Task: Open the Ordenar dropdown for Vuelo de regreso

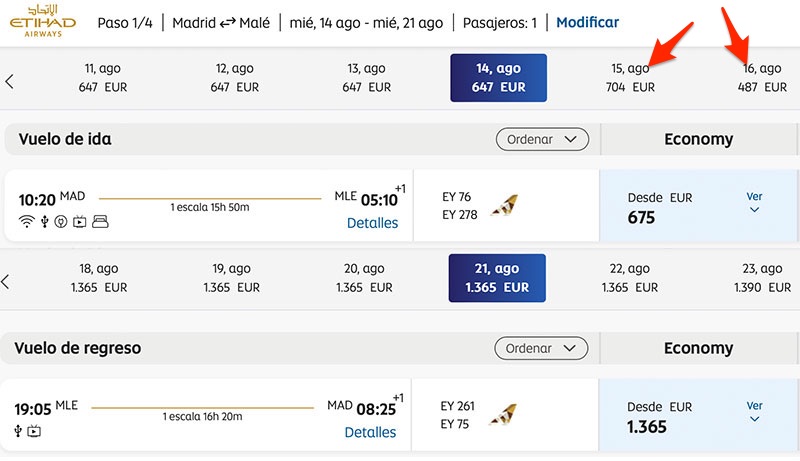Action: point(541,348)
